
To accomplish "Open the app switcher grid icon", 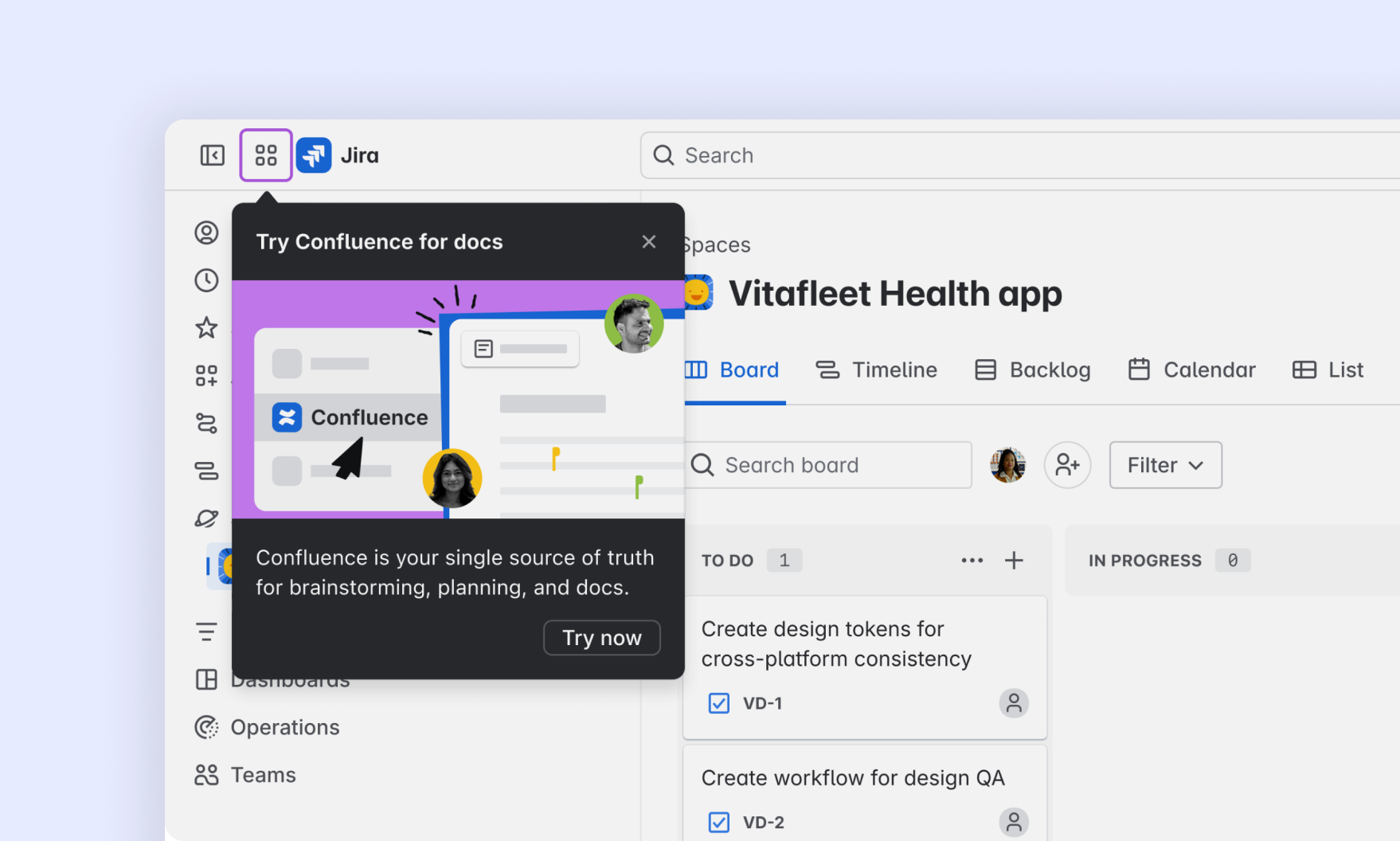I will (x=266, y=155).
